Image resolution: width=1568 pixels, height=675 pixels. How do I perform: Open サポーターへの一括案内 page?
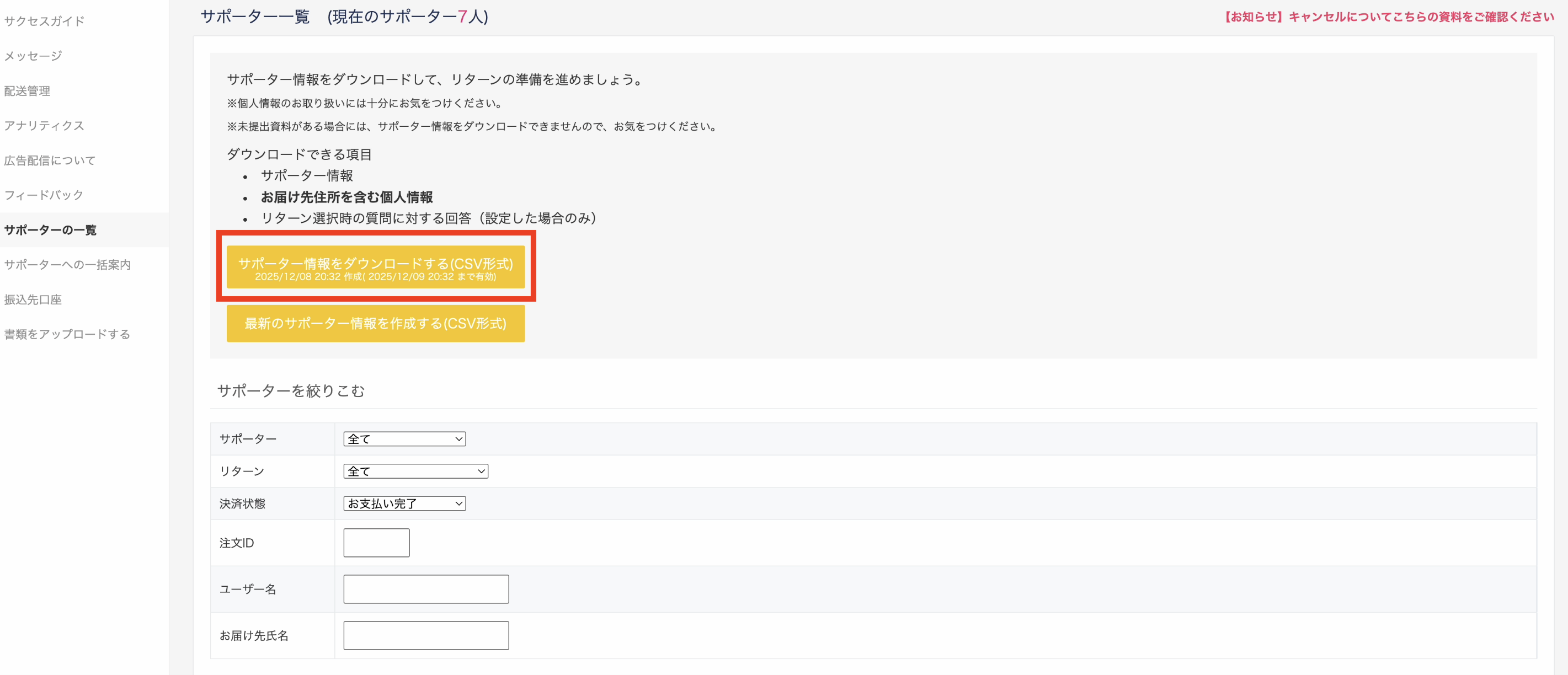67,264
